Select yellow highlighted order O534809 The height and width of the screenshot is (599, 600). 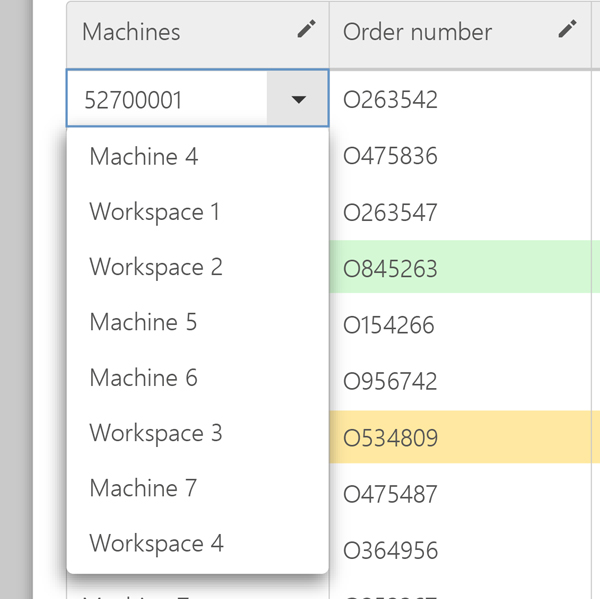(461, 437)
